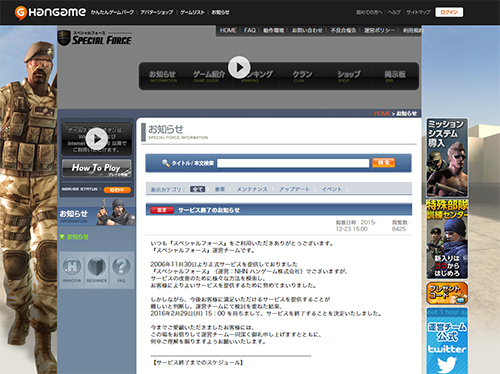Play the video in the main navigation
The height and width of the screenshot is (374, 500).
239,67
